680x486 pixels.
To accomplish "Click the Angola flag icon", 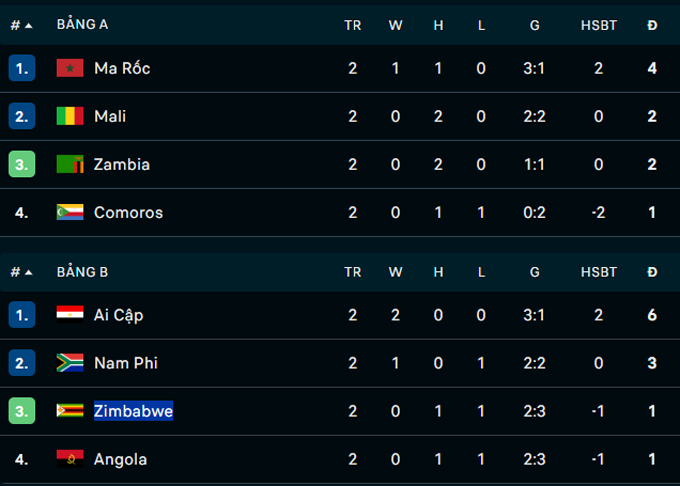I will [70, 459].
